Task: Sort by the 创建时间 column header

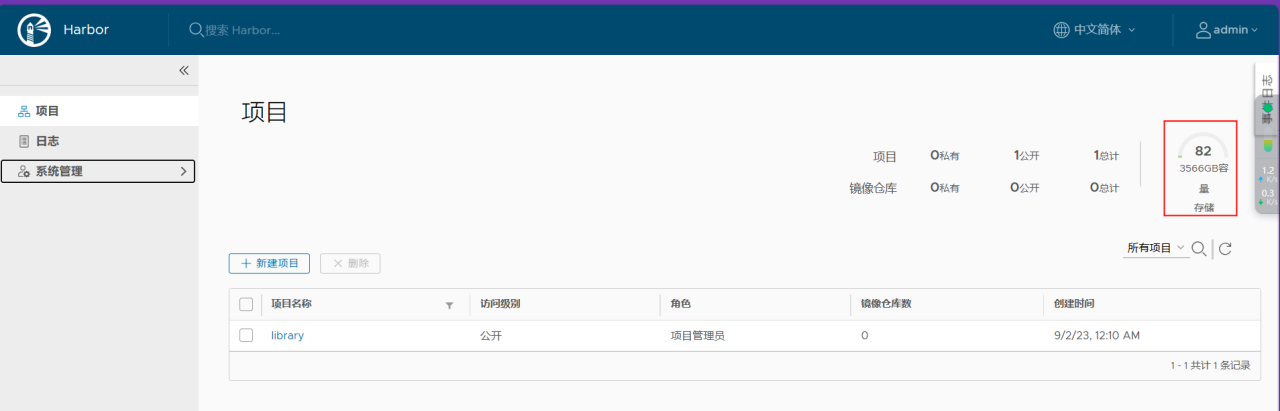Action: 1075,304
